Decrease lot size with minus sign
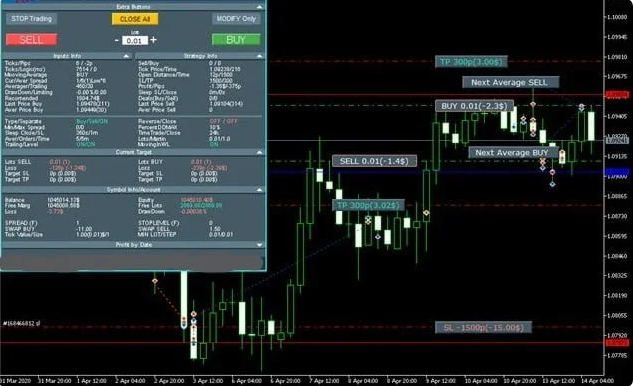This screenshot has height=386, width=633. (x=117, y=40)
